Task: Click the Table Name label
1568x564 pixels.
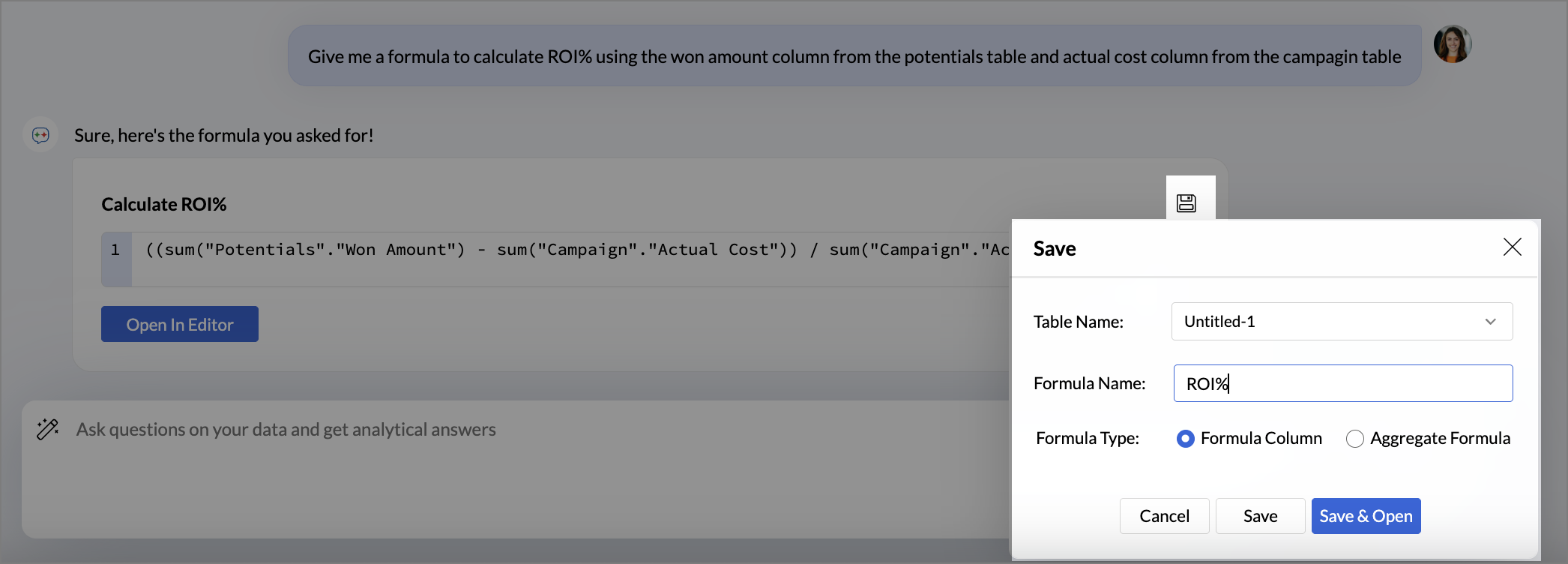Action: pyautogui.click(x=1078, y=322)
